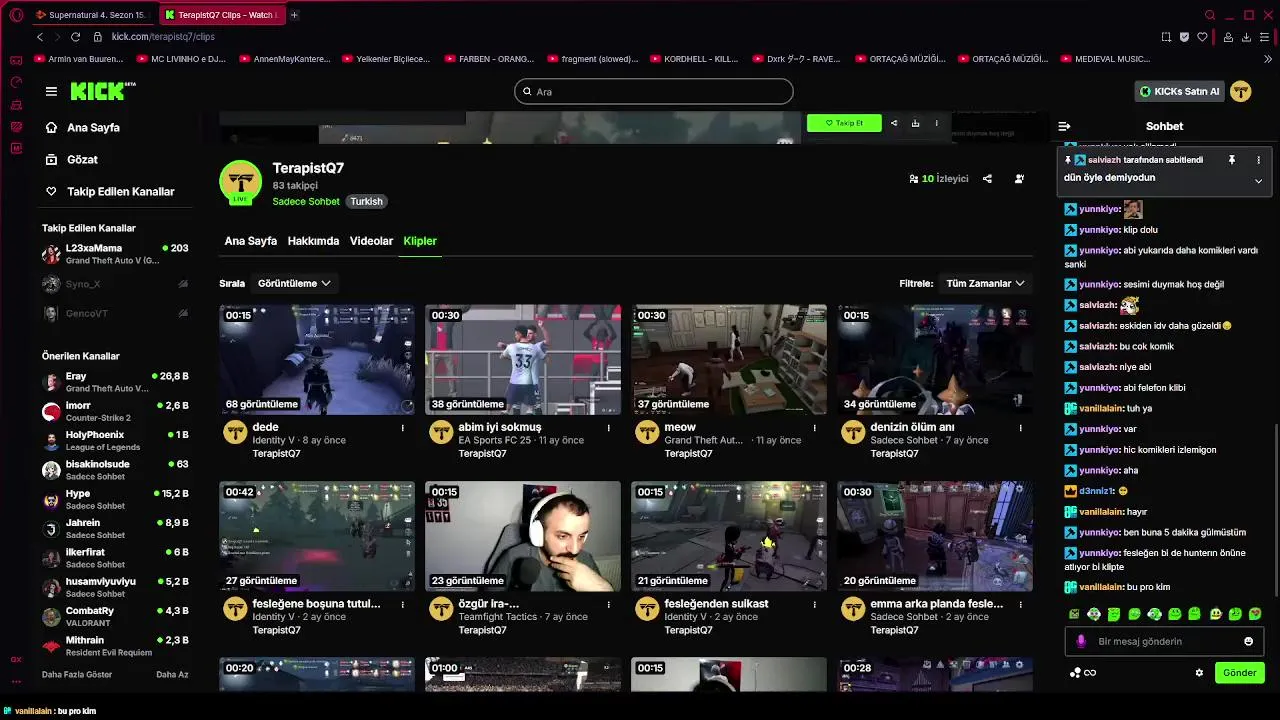Open pinned message options menu

point(1258,160)
